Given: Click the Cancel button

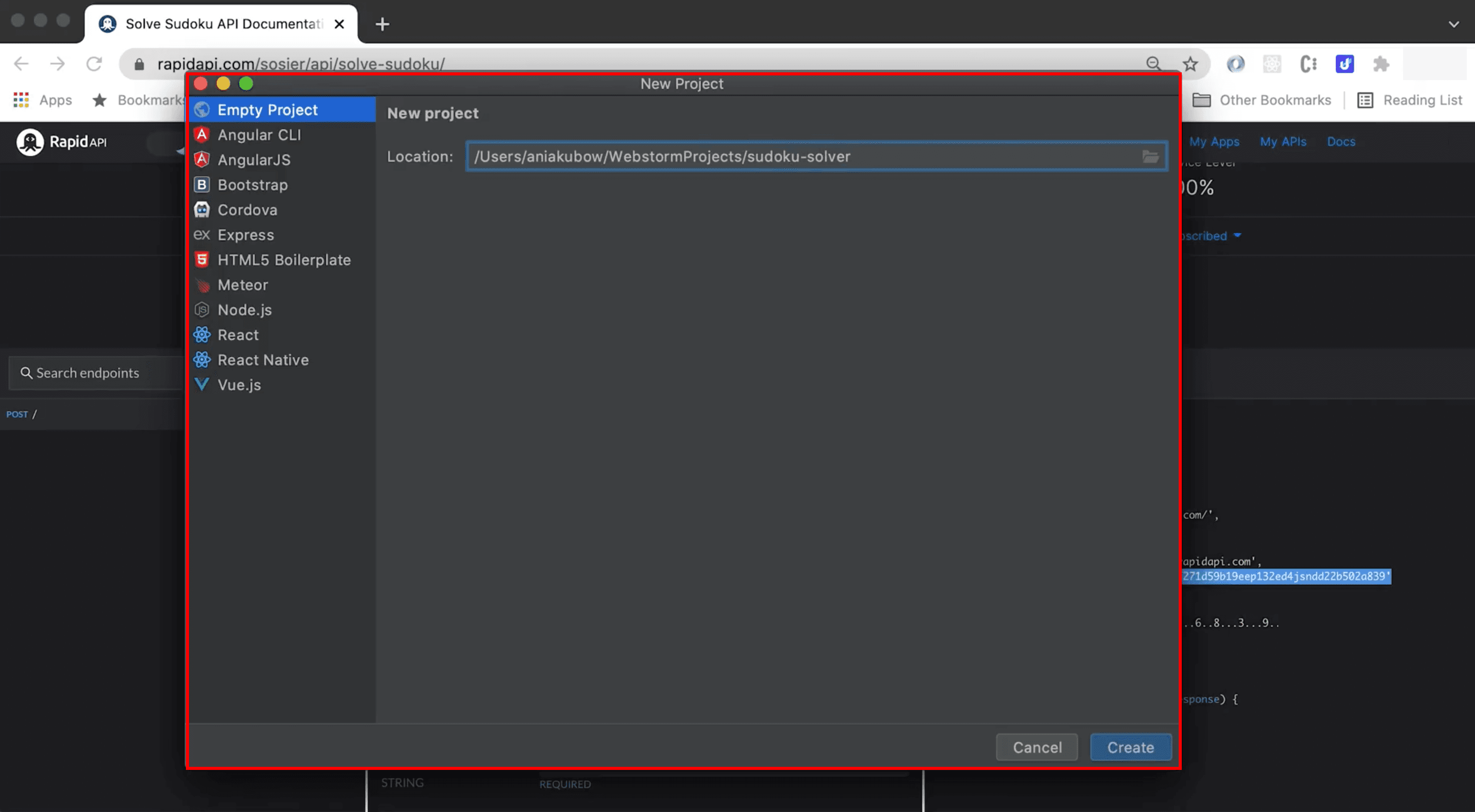Looking at the screenshot, I should tap(1036, 747).
